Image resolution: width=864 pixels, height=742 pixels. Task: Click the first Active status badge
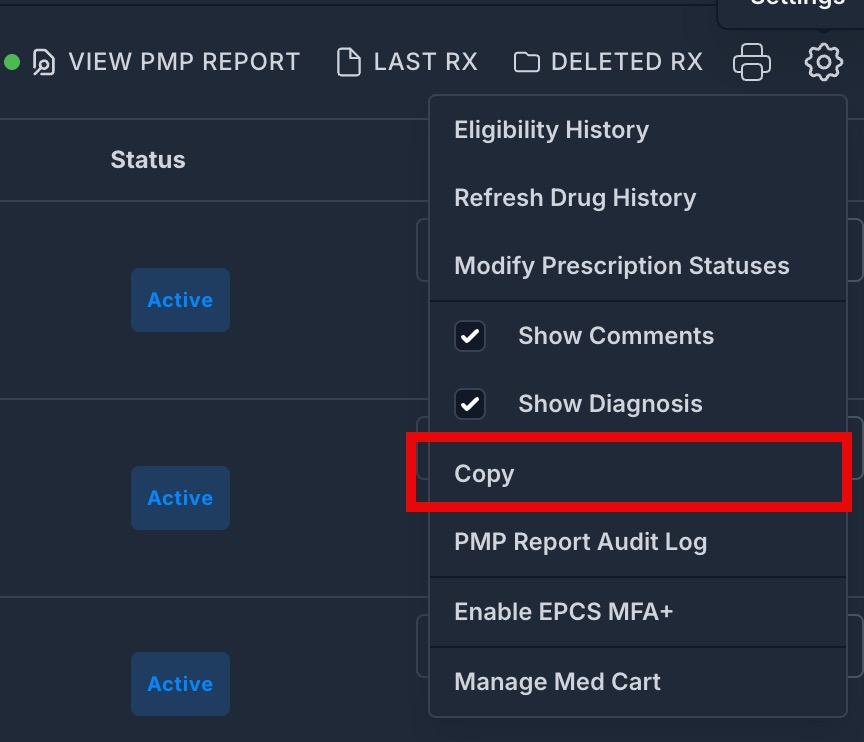[180, 300]
